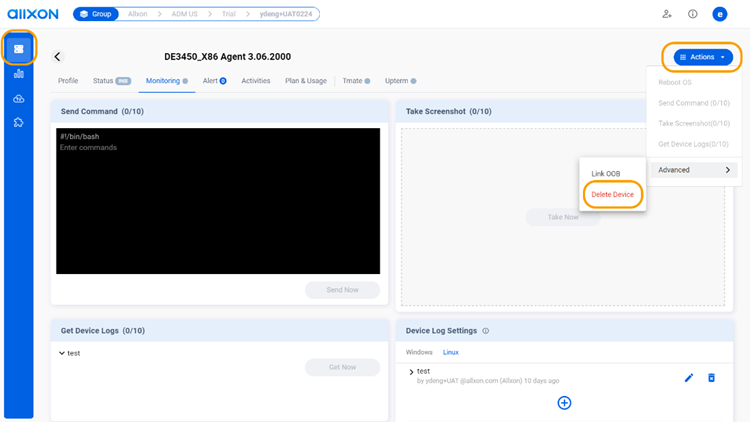Open the info help icon in header

(x=693, y=14)
